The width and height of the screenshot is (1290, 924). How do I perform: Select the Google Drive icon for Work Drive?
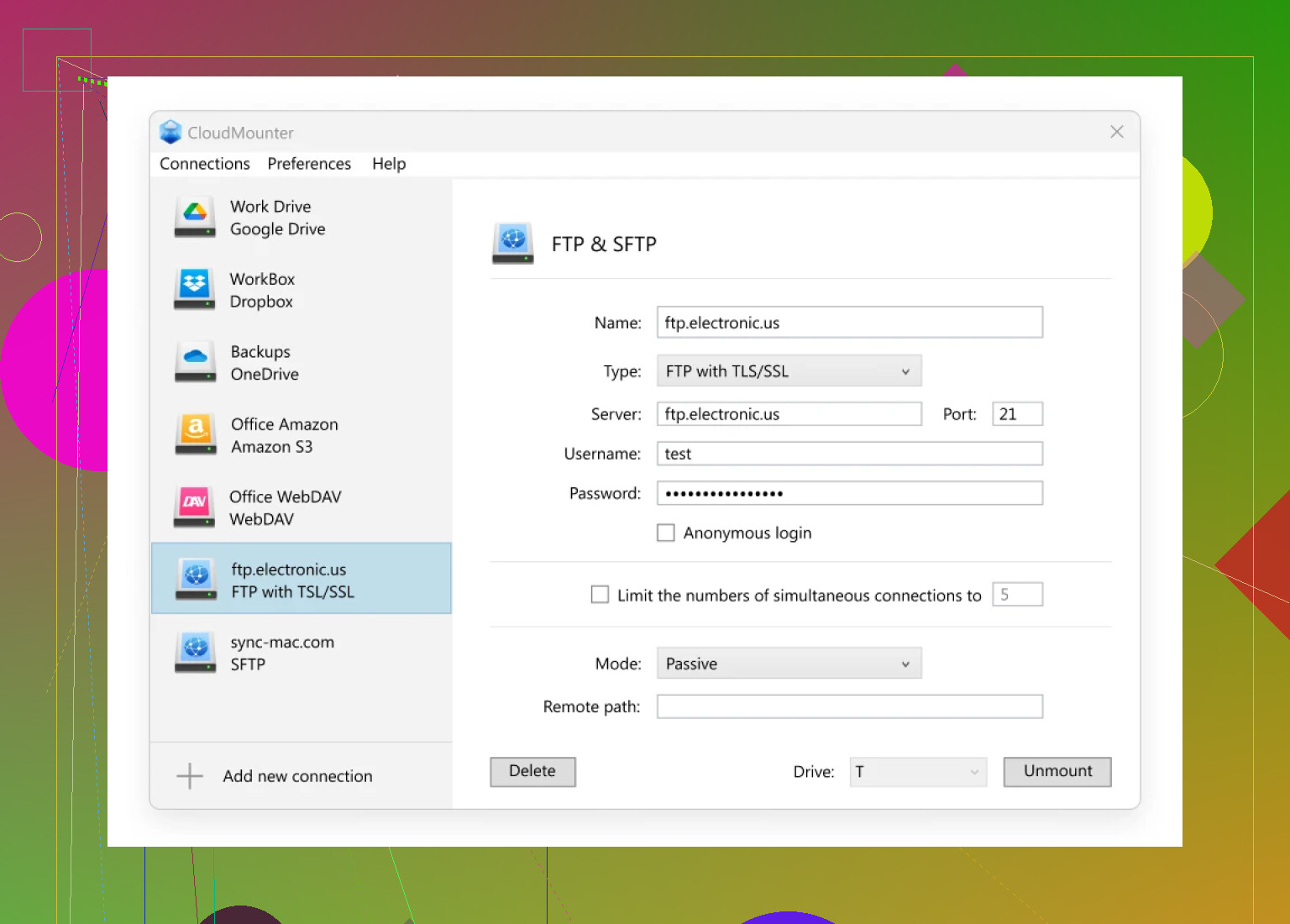click(195, 218)
